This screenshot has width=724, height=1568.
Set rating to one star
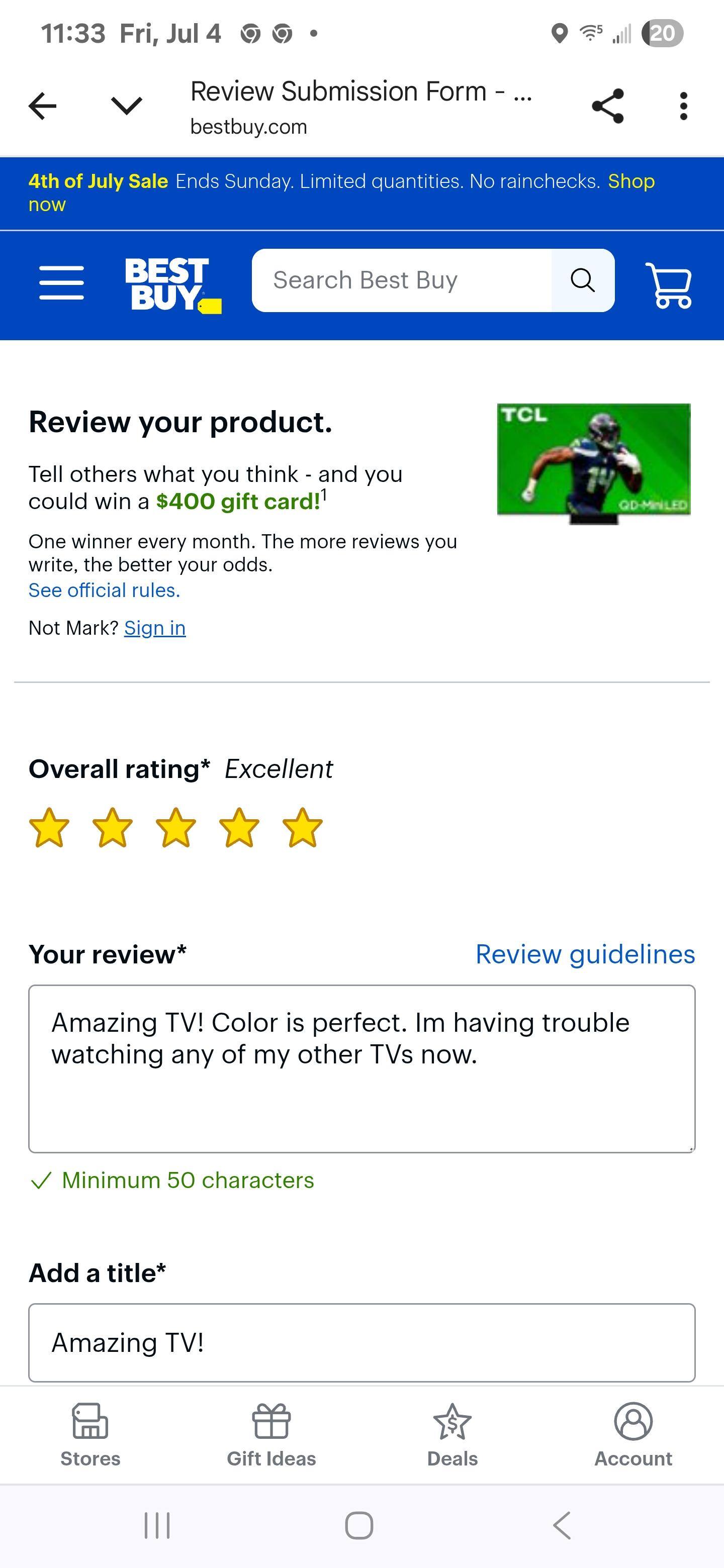point(49,828)
